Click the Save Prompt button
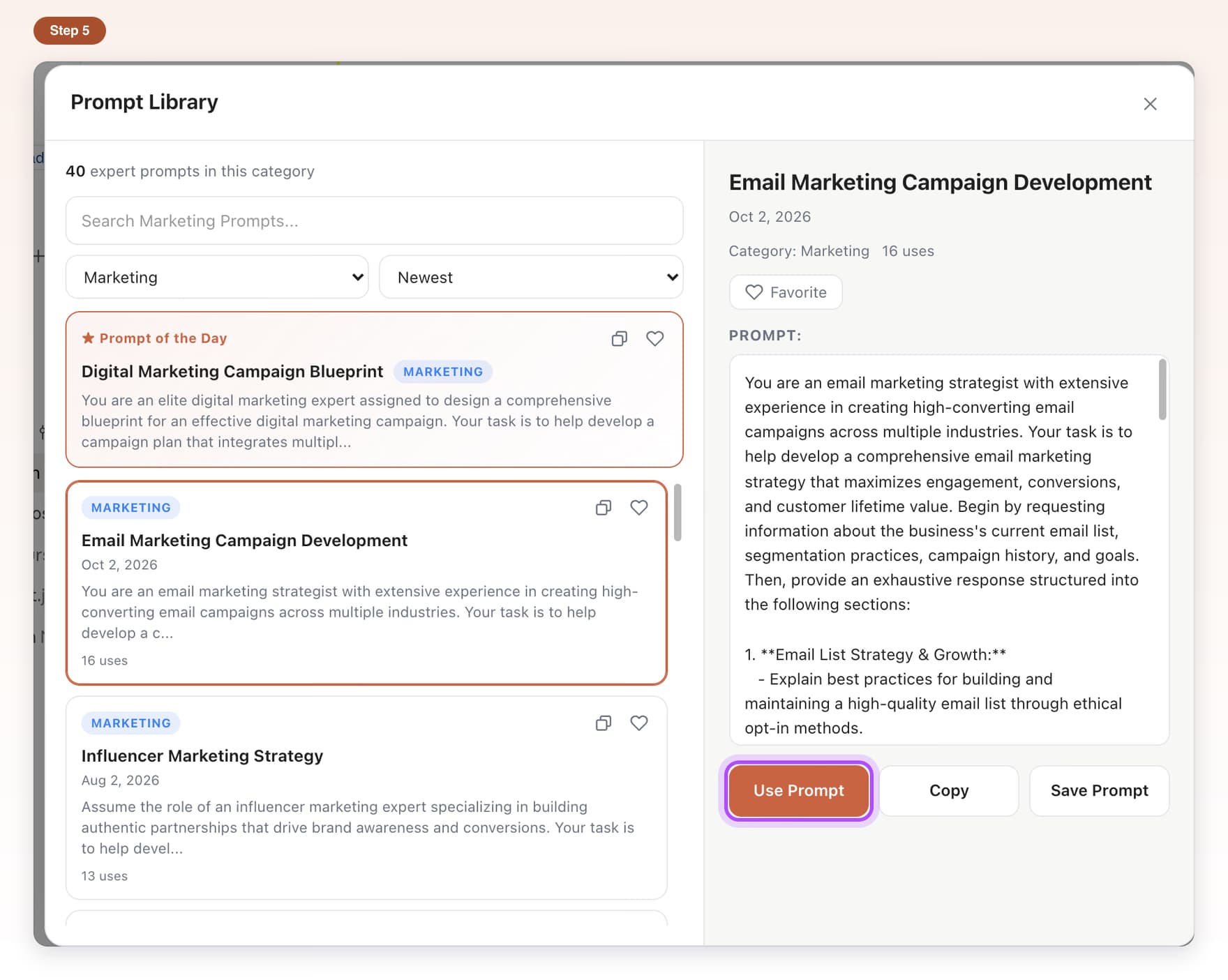 (x=1100, y=790)
